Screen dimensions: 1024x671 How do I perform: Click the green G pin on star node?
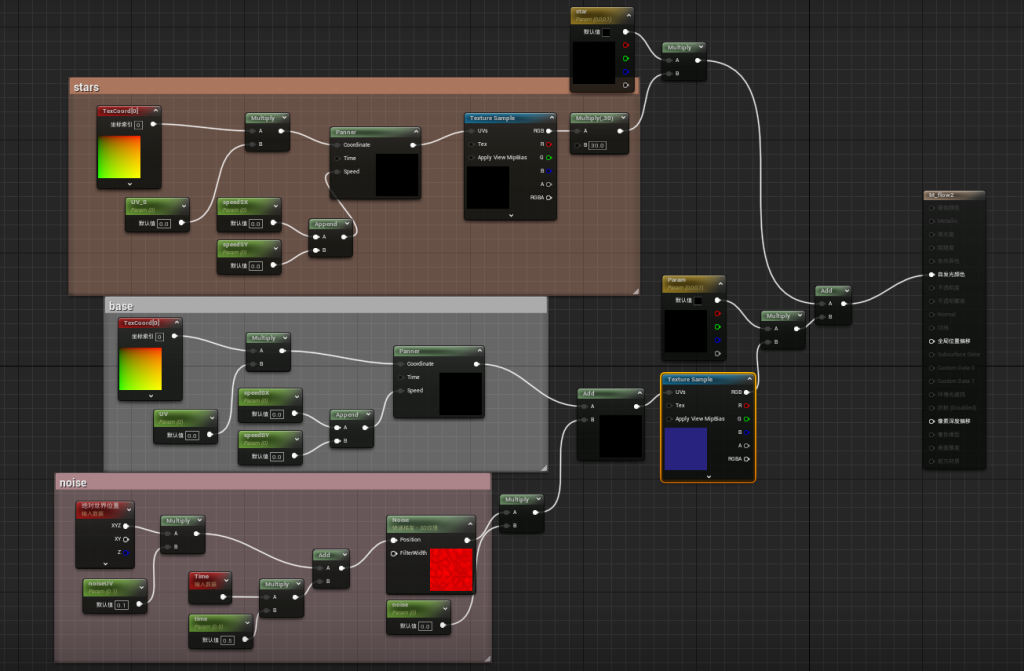pyautogui.click(x=626, y=58)
